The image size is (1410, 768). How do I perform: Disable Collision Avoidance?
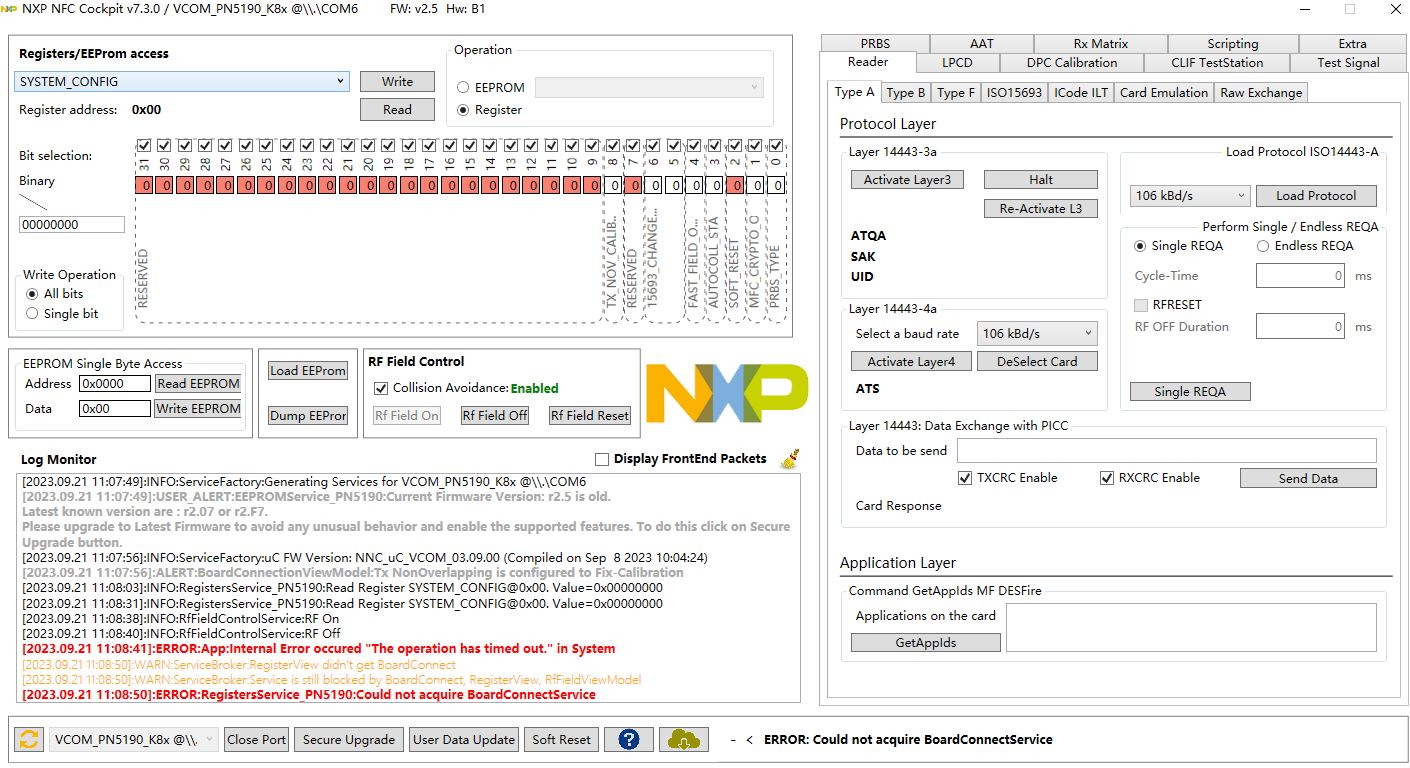pyautogui.click(x=381, y=389)
